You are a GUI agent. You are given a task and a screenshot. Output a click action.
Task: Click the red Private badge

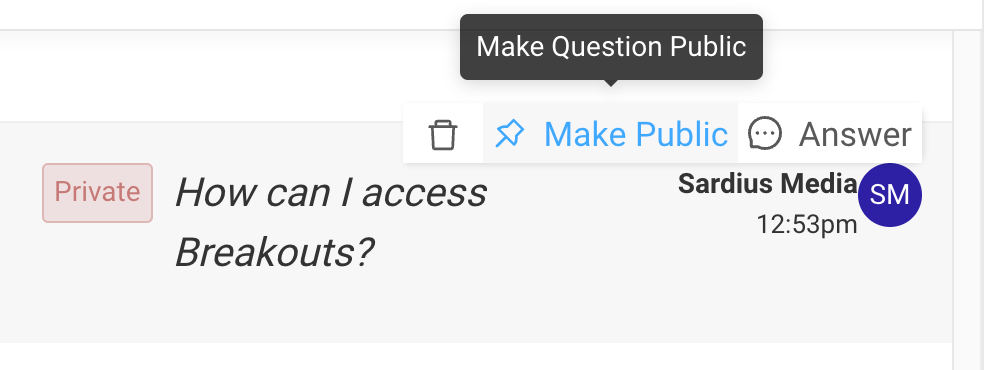[97, 193]
